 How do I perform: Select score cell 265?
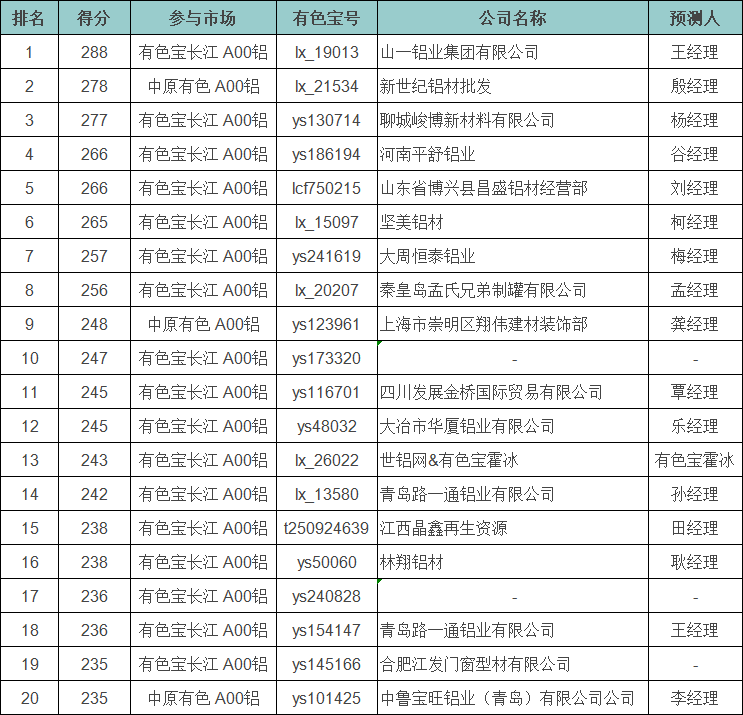click(x=94, y=222)
